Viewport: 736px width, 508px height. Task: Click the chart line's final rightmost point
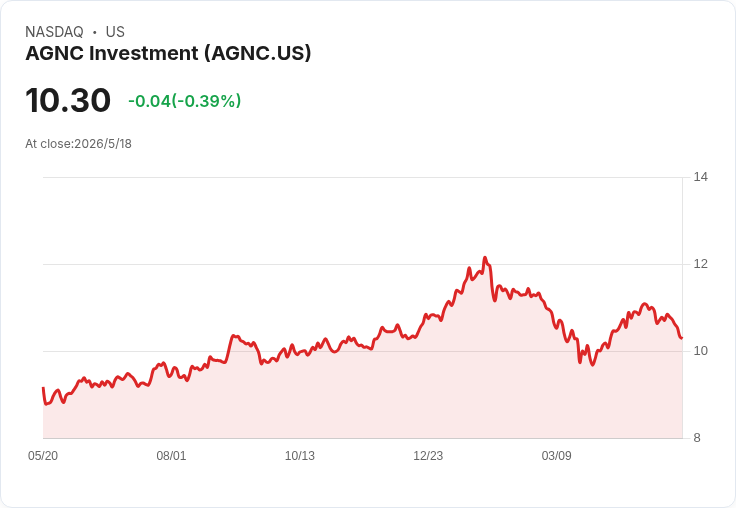tap(682, 338)
